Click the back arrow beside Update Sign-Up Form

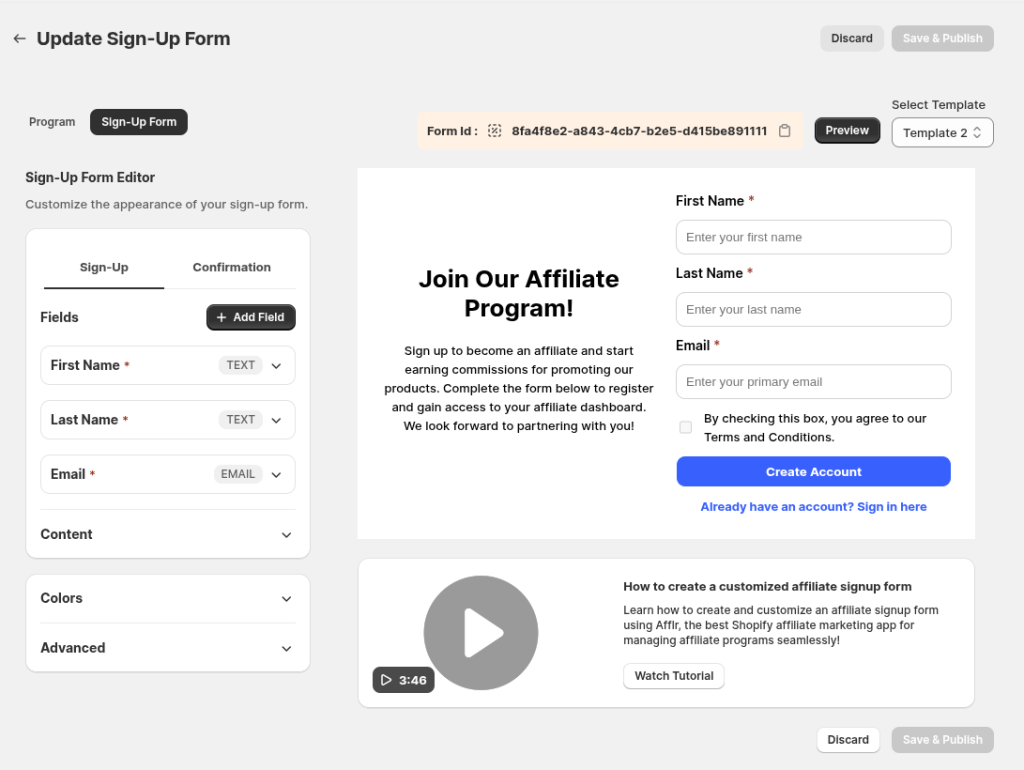point(18,38)
